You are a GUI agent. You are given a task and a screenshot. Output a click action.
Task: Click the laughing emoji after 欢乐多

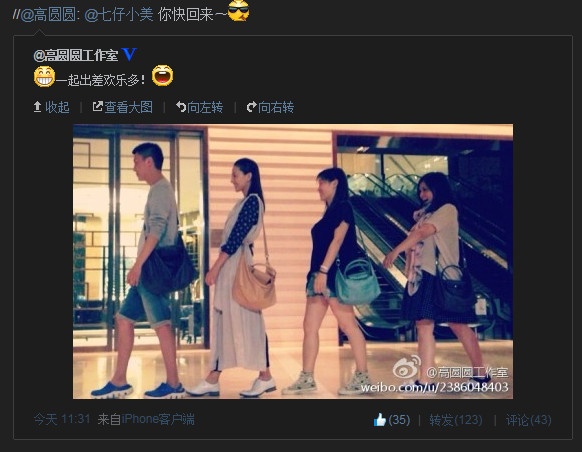pos(163,75)
